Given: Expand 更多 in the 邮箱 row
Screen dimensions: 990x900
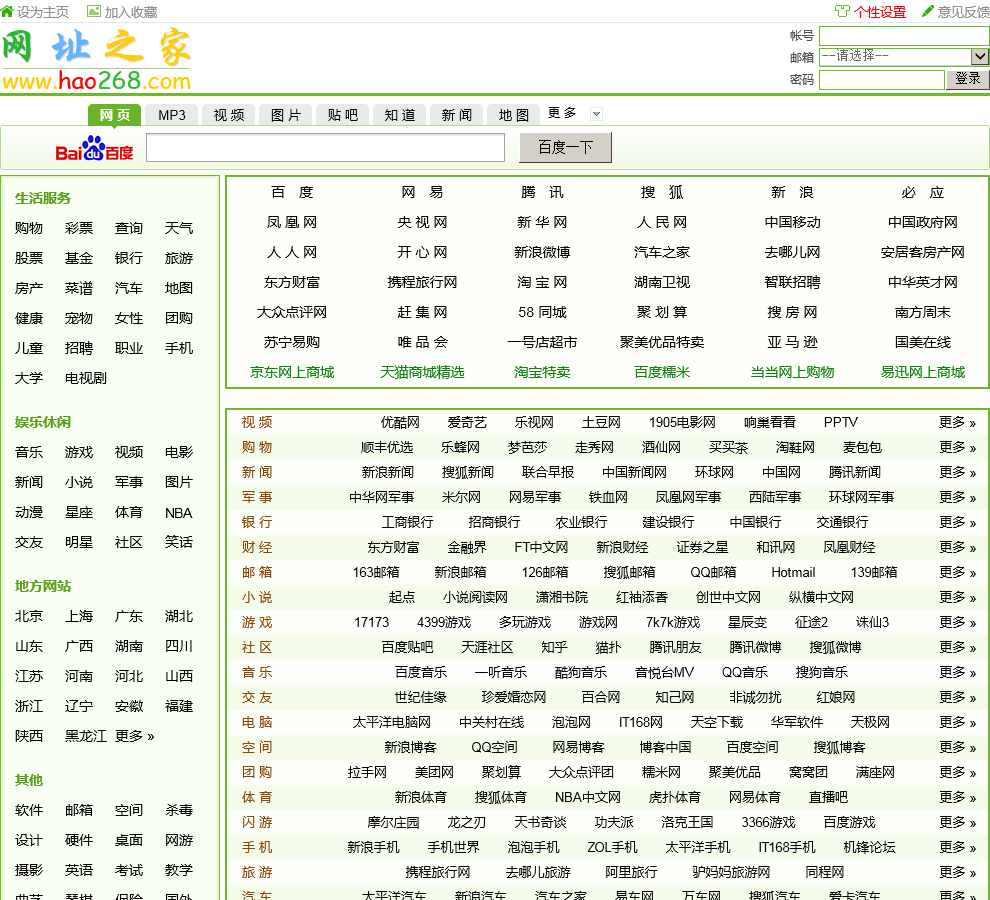Looking at the screenshot, I should tap(957, 572).
